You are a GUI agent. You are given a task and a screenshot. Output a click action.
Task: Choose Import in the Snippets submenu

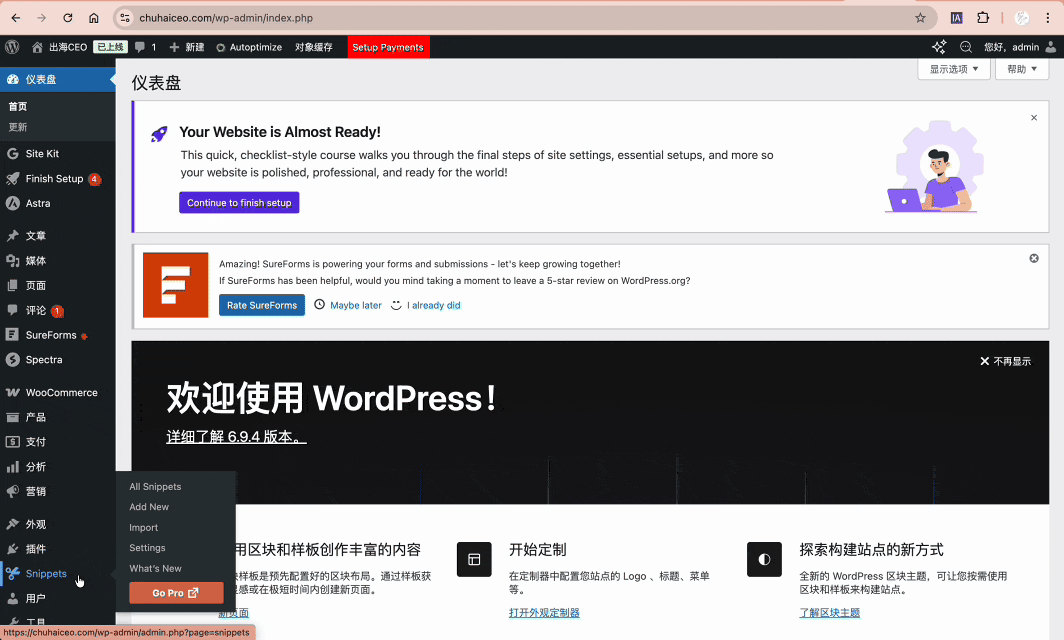144,528
